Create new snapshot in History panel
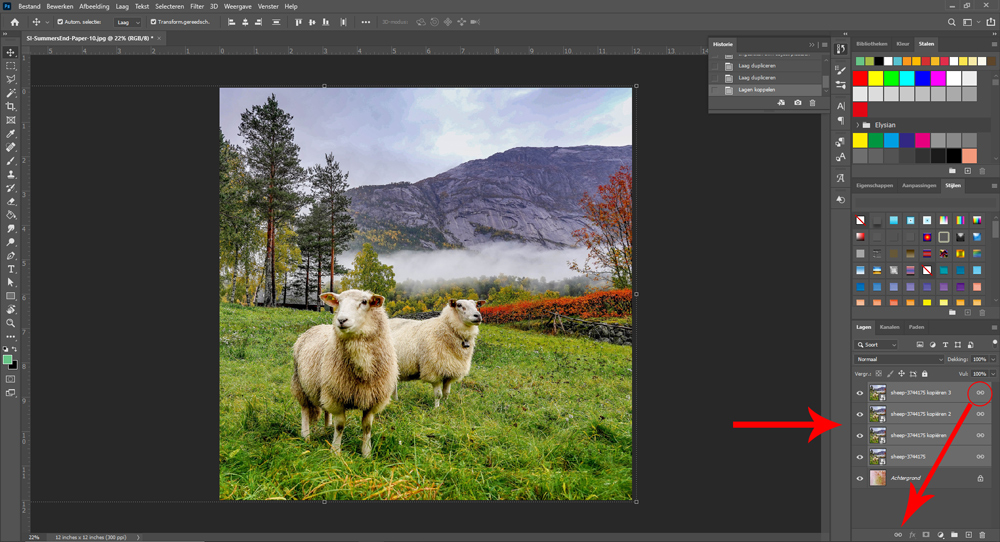Image resolution: width=1000 pixels, height=542 pixels. (x=797, y=103)
